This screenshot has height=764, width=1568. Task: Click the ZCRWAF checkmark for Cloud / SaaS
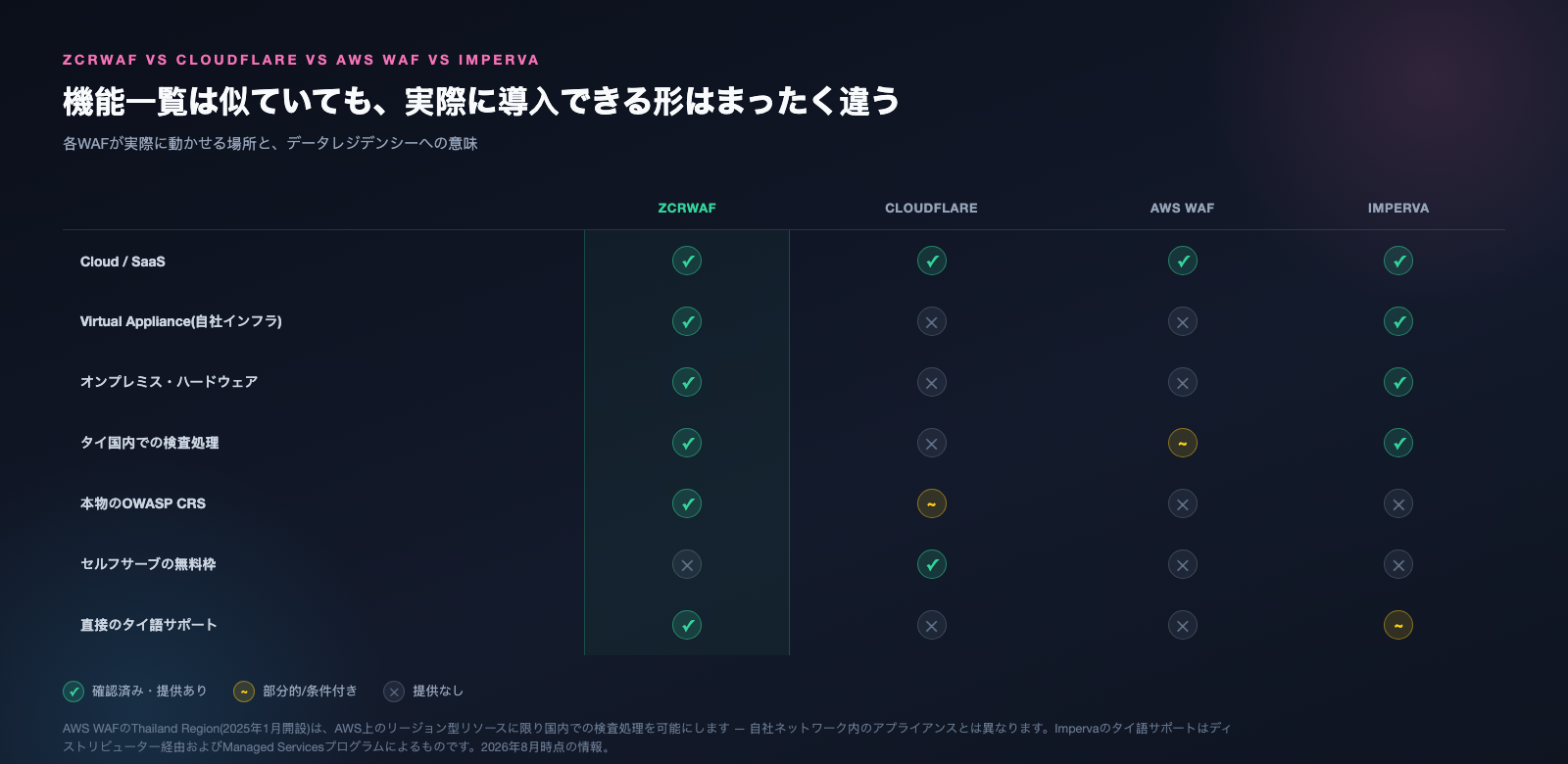point(687,262)
